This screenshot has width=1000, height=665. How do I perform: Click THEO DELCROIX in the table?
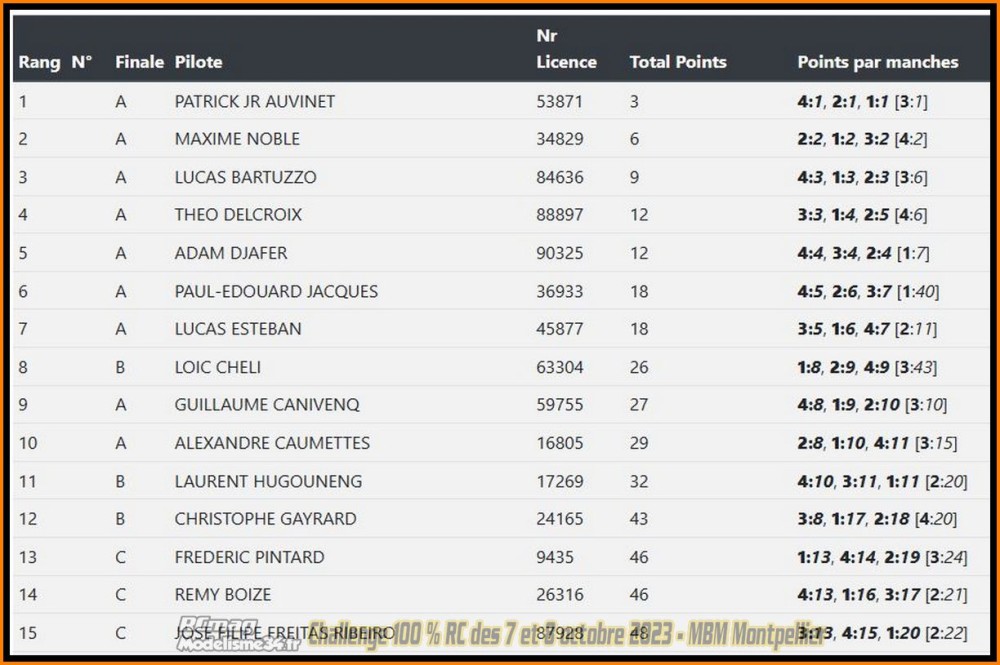point(238,215)
